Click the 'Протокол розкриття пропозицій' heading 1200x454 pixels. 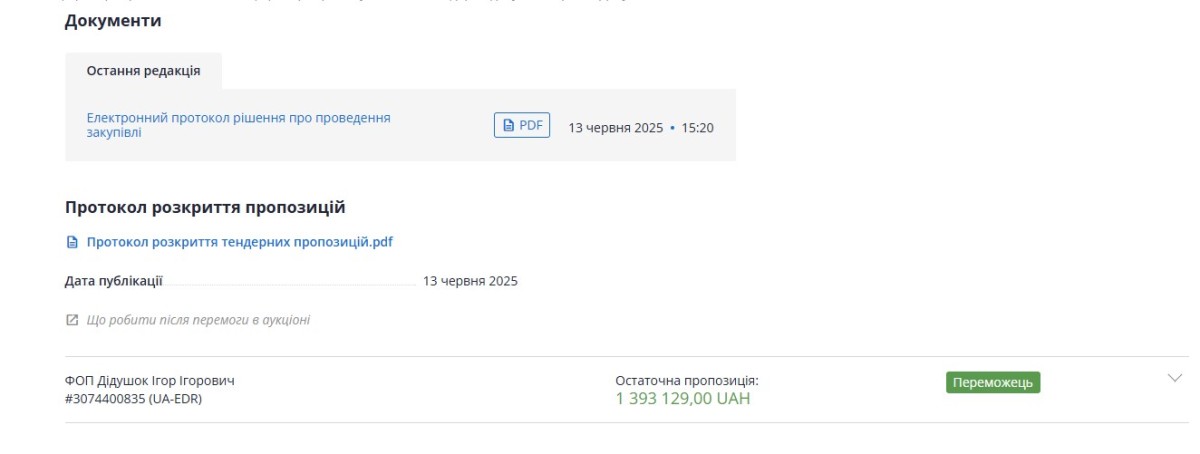[205, 208]
